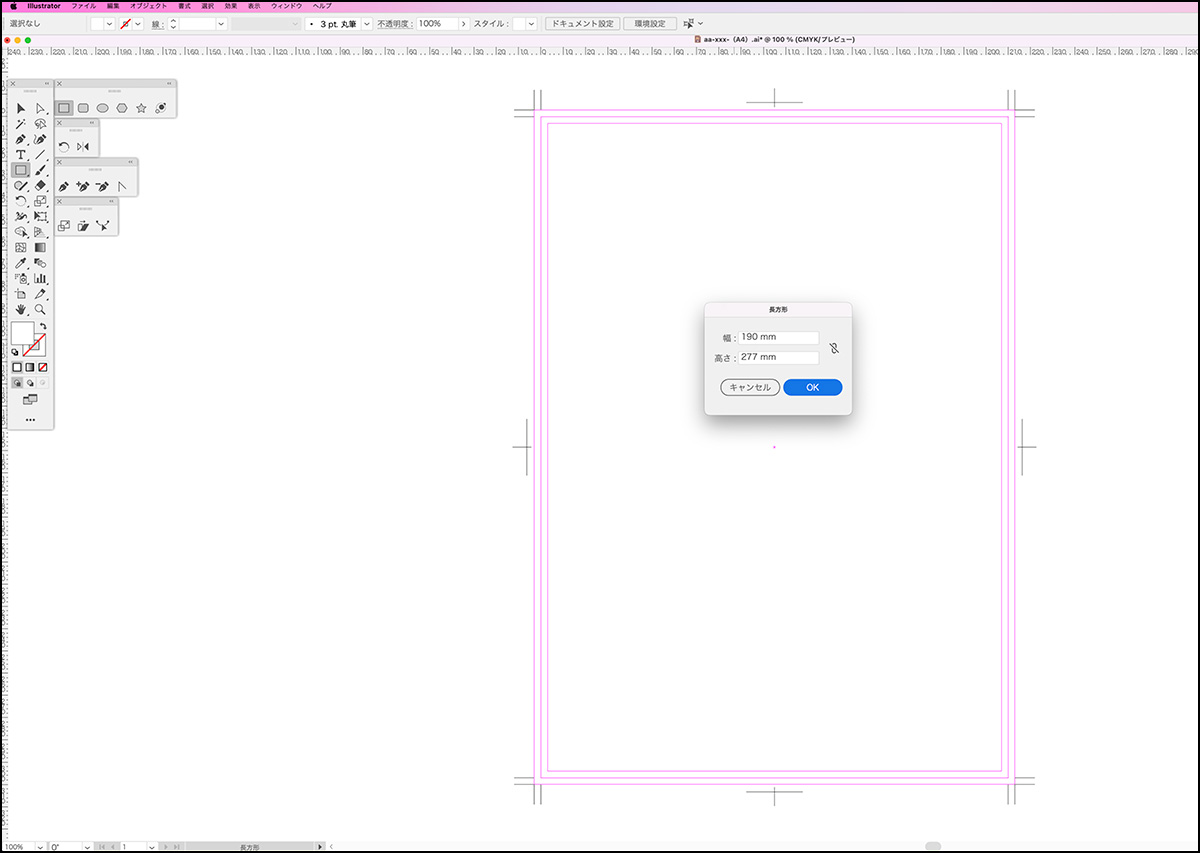Click the キャンセル button in the dialog
Viewport: 1200px width, 853px height.
pyautogui.click(x=750, y=387)
